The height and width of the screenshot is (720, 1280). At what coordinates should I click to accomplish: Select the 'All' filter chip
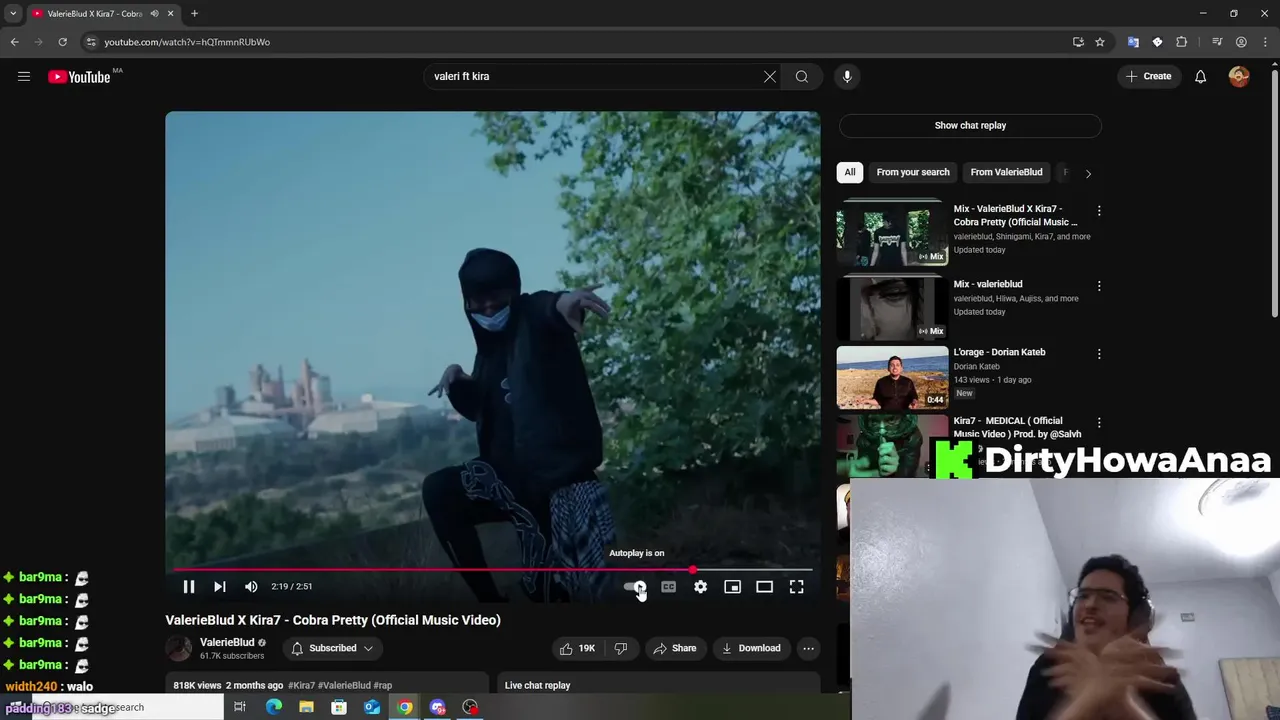[850, 172]
